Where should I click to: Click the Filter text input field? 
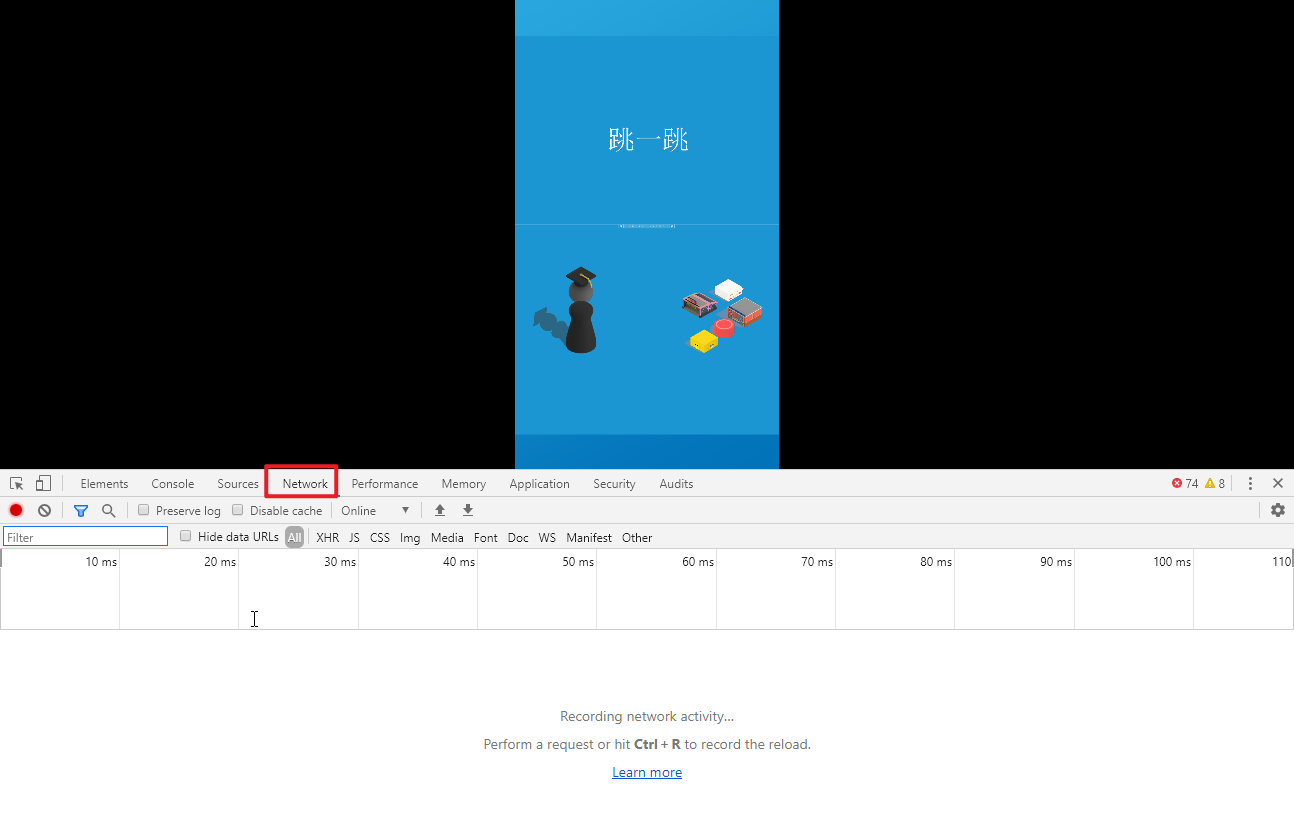coord(85,537)
